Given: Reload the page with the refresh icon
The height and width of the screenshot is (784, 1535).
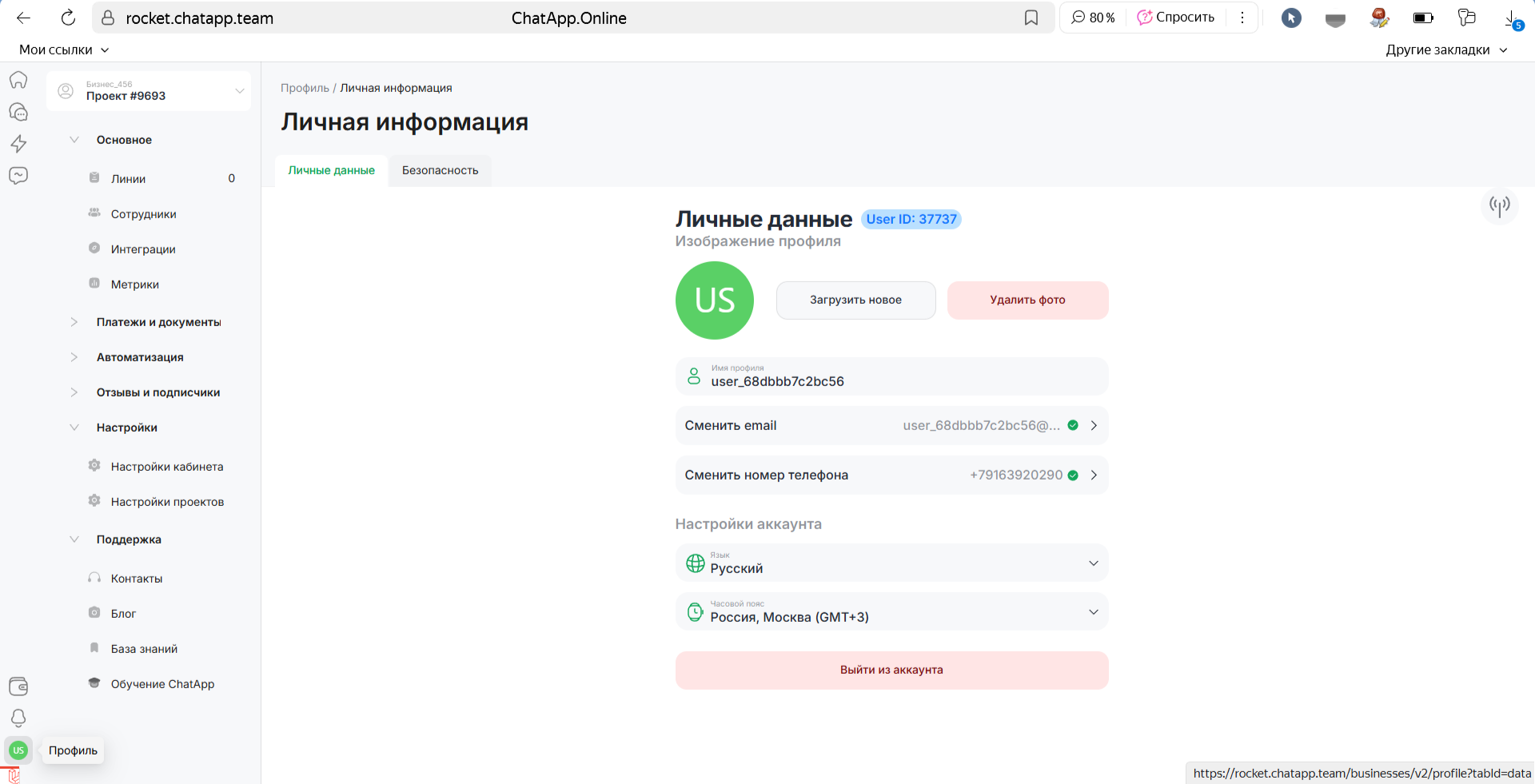Looking at the screenshot, I should click(x=69, y=18).
